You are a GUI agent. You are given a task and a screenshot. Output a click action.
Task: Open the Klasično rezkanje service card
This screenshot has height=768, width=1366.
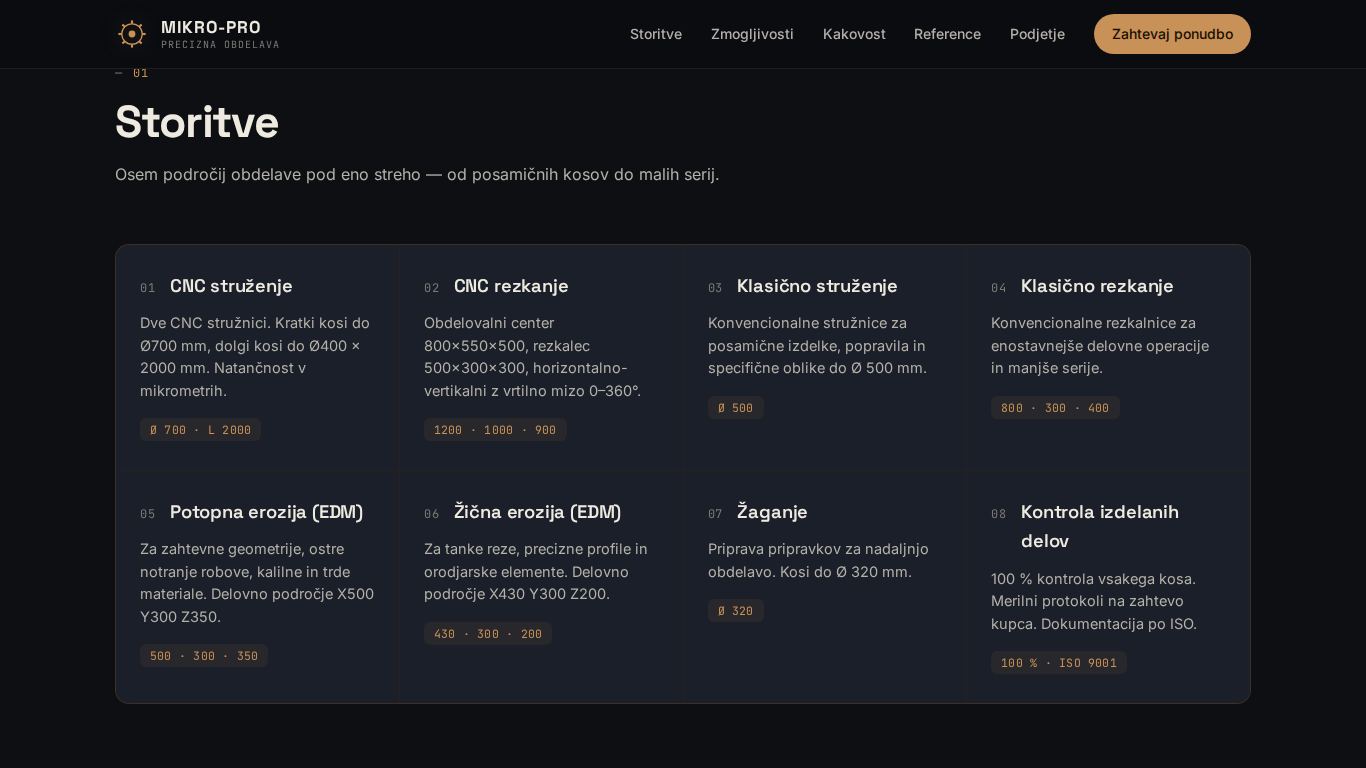(x=1097, y=286)
